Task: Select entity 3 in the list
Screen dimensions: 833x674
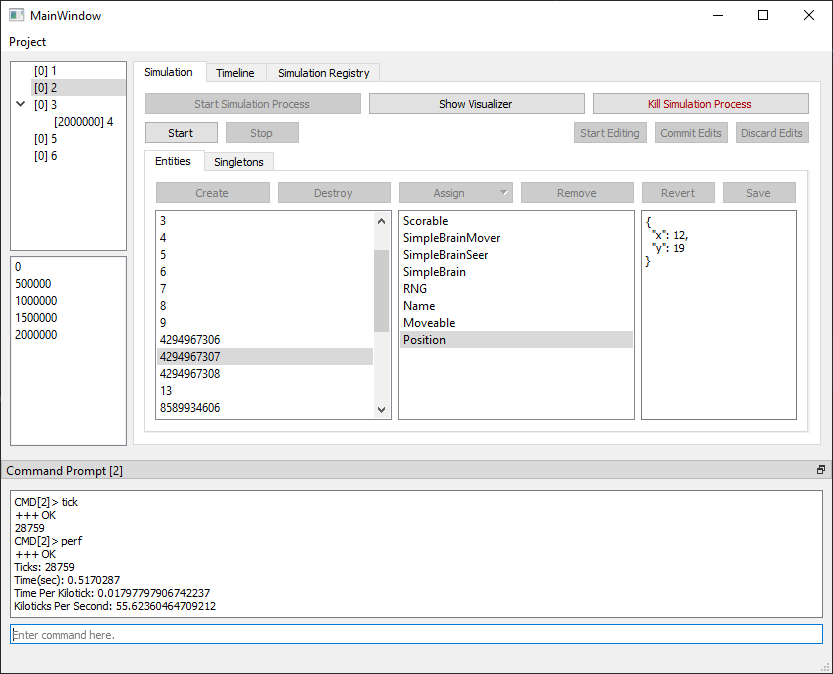Action: pyautogui.click(x=265, y=220)
